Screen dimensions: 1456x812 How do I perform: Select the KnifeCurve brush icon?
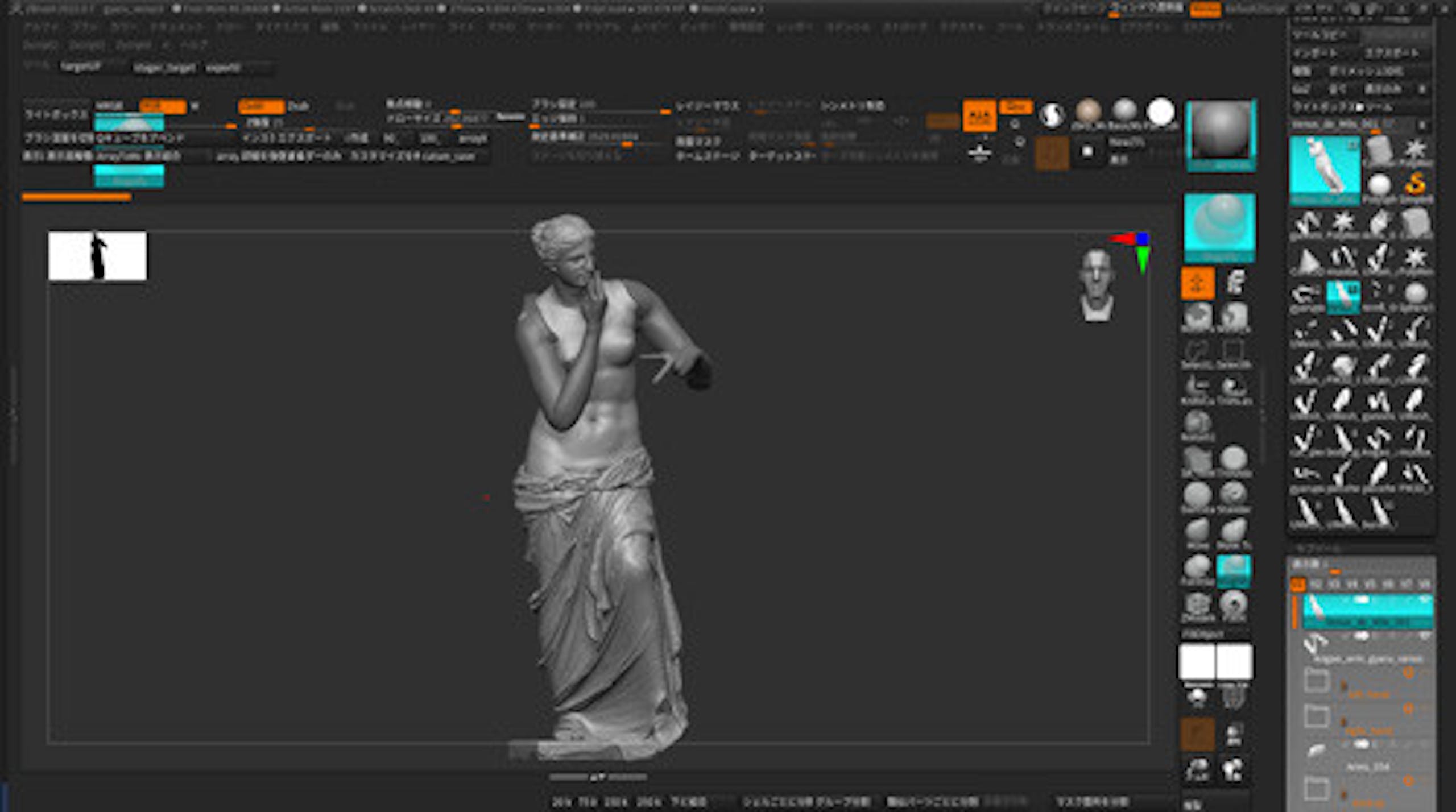[x=1198, y=390]
